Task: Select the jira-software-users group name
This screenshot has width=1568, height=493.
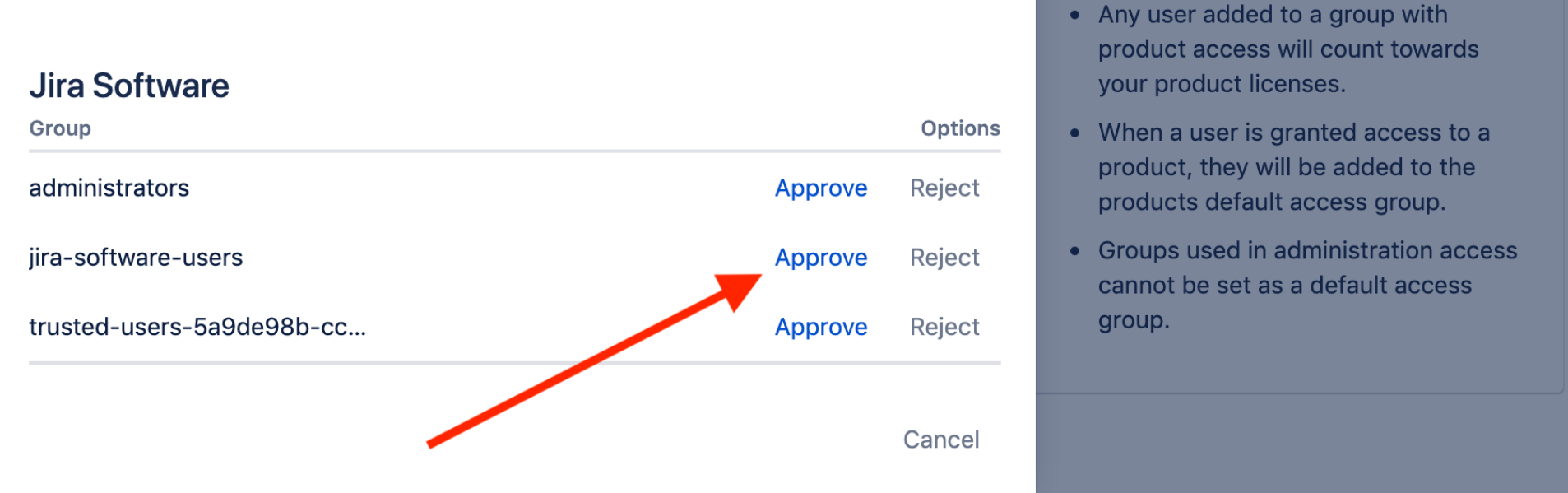Action: pyautogui.click(x=136, y=258)
